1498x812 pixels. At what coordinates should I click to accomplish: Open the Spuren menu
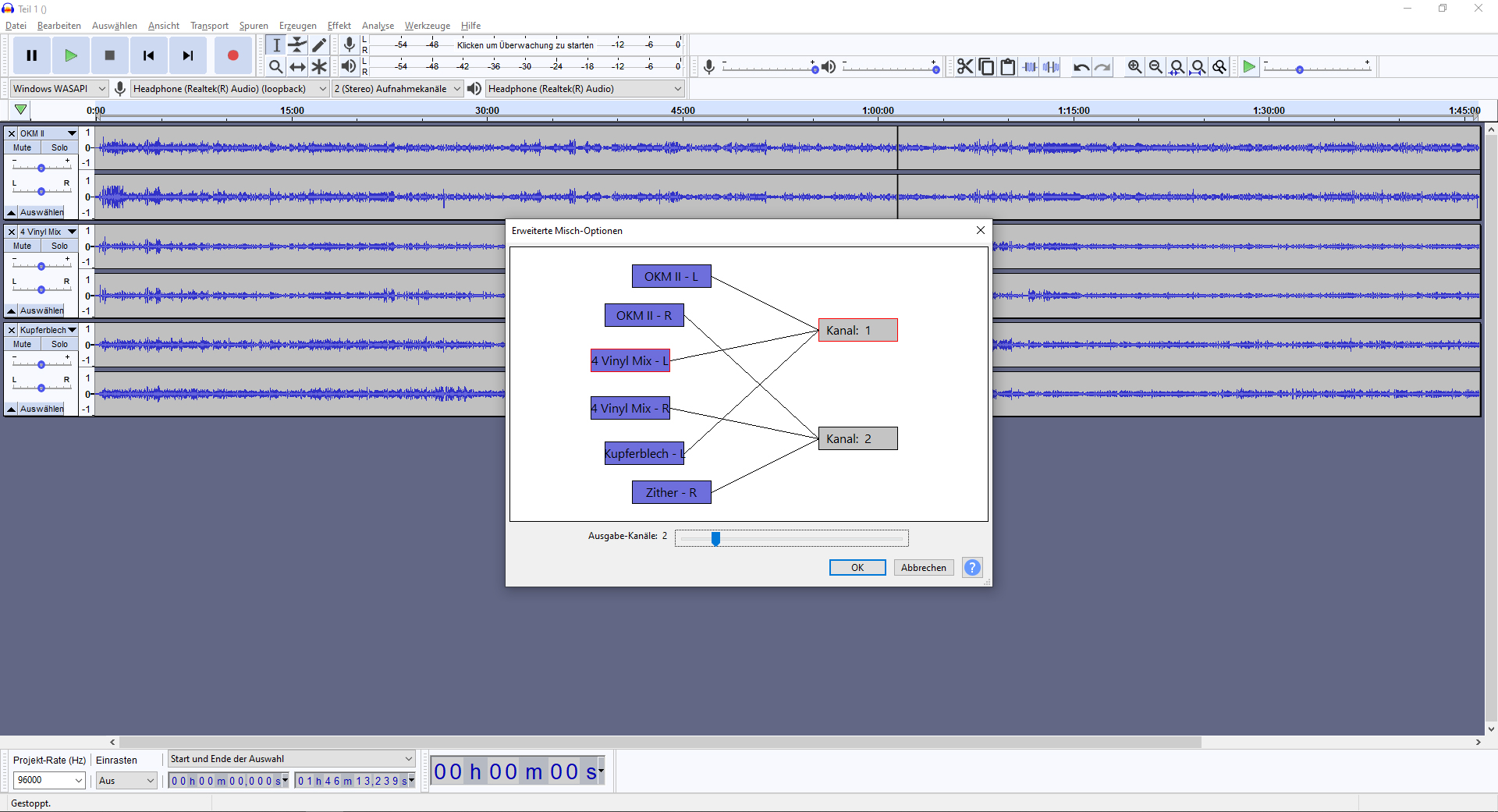(x=253, y=26)
